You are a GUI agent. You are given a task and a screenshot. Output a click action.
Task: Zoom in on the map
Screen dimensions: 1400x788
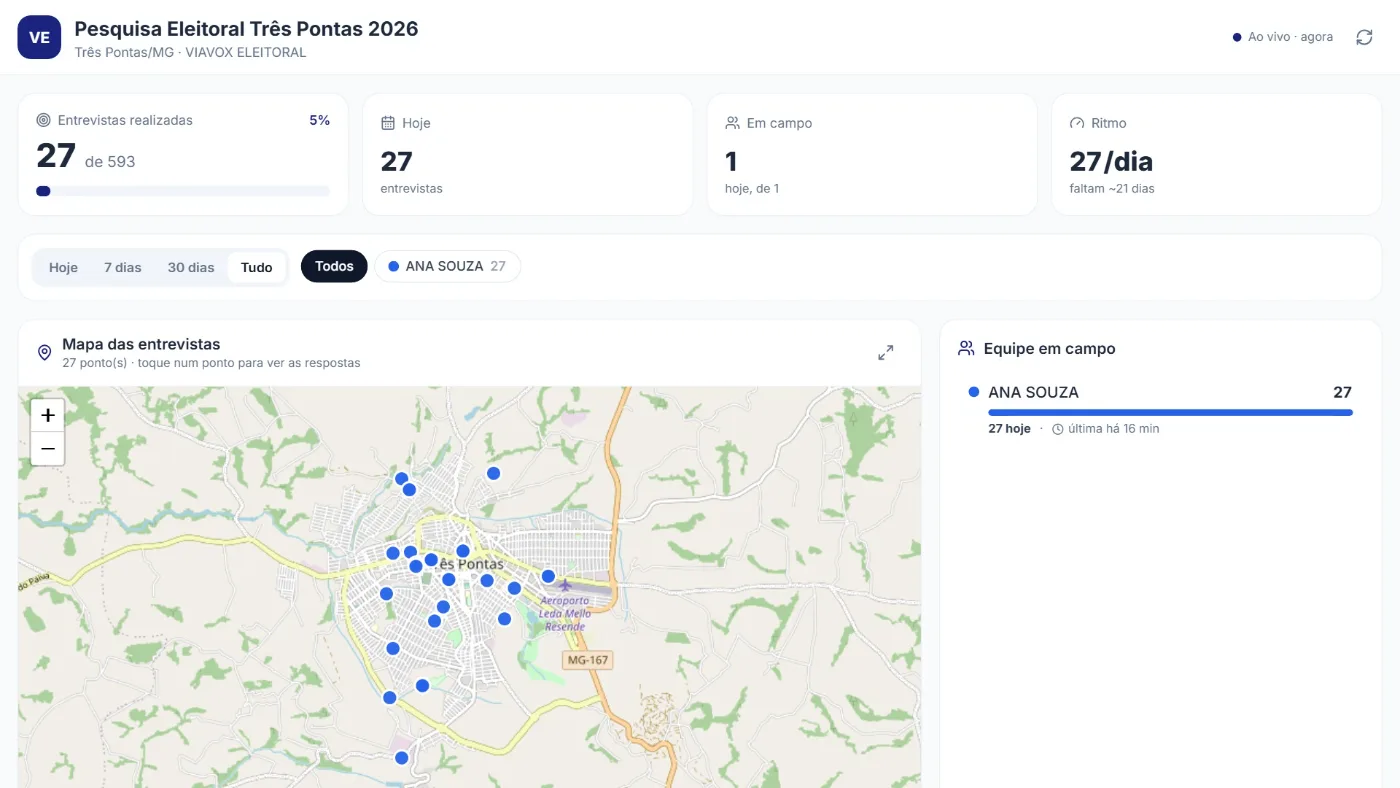[48, 415]
